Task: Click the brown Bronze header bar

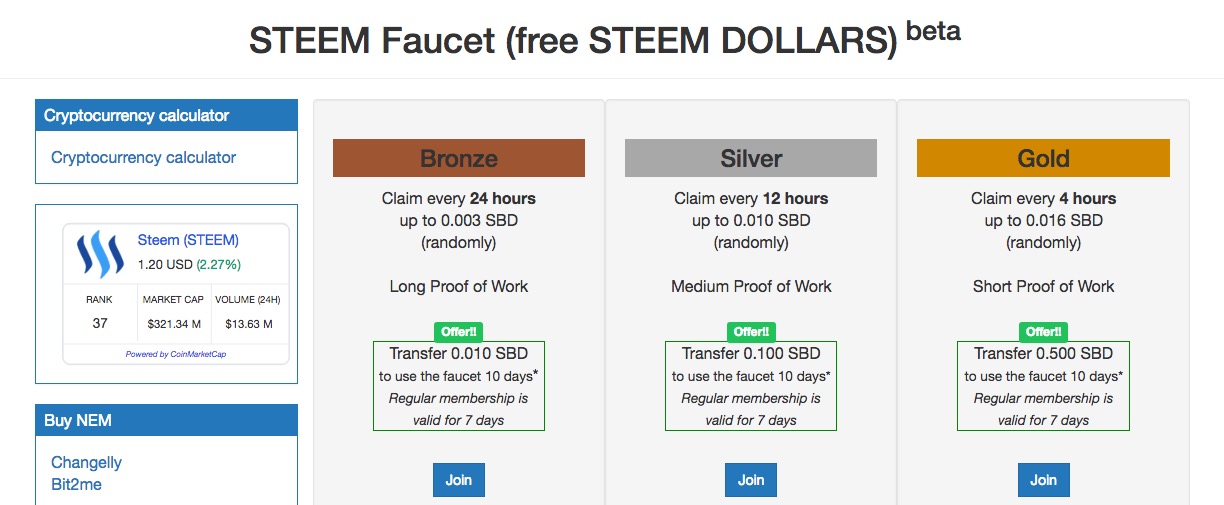Action: click(x=459, y=158)
